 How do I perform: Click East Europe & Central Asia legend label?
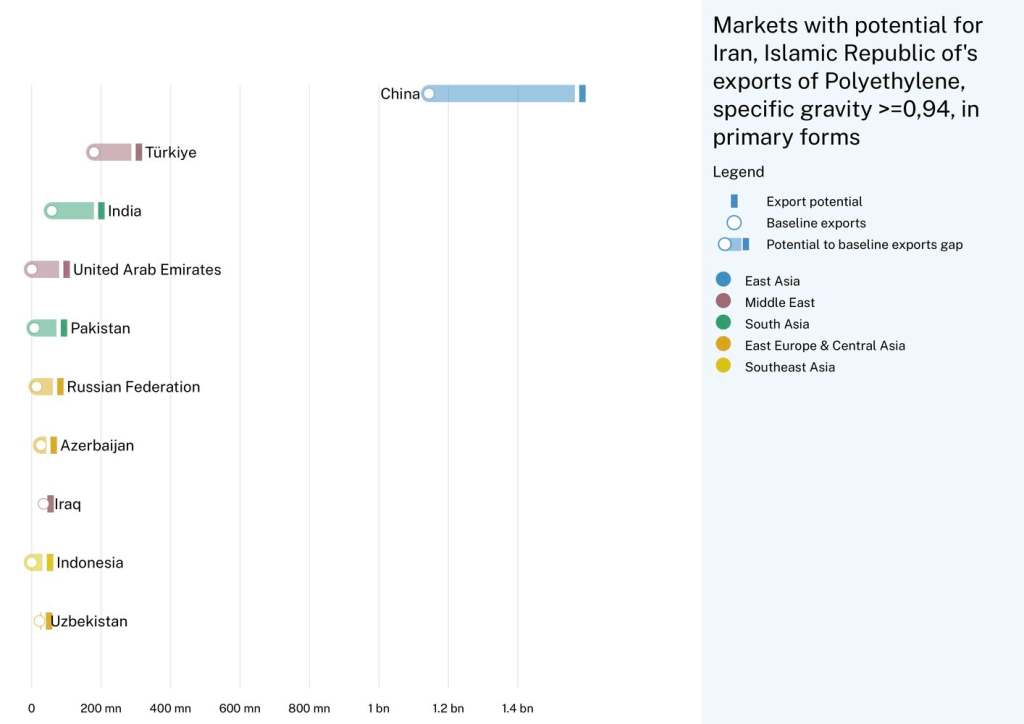[x=824, y=346]
